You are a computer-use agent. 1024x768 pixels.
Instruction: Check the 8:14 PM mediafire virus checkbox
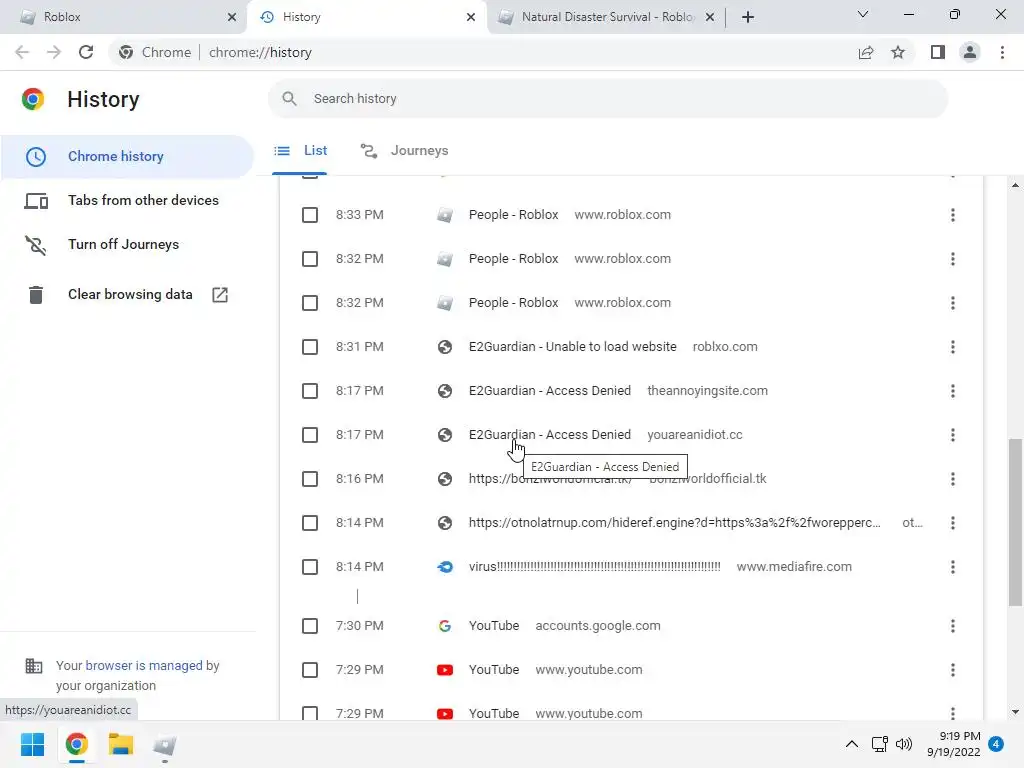310,567
